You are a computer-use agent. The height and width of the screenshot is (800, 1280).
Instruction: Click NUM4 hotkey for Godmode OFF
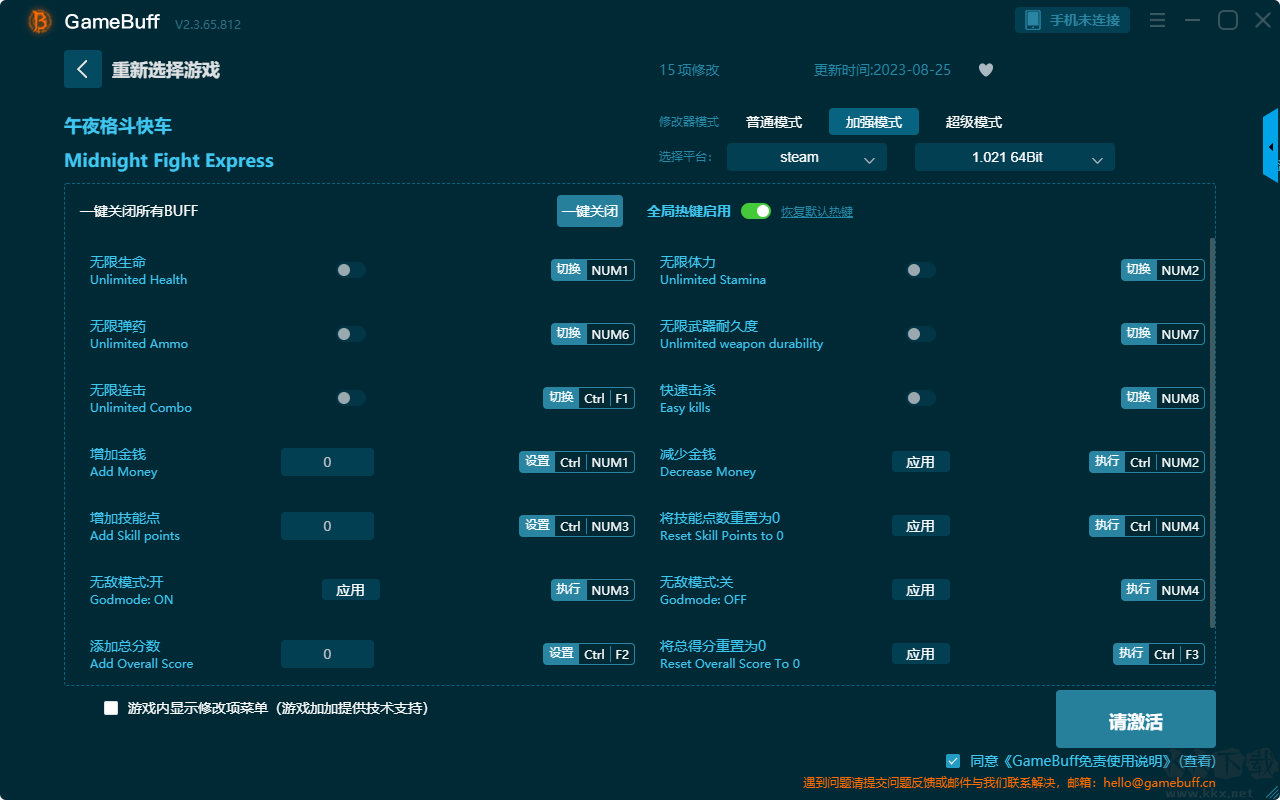(x=1163, y=590)
